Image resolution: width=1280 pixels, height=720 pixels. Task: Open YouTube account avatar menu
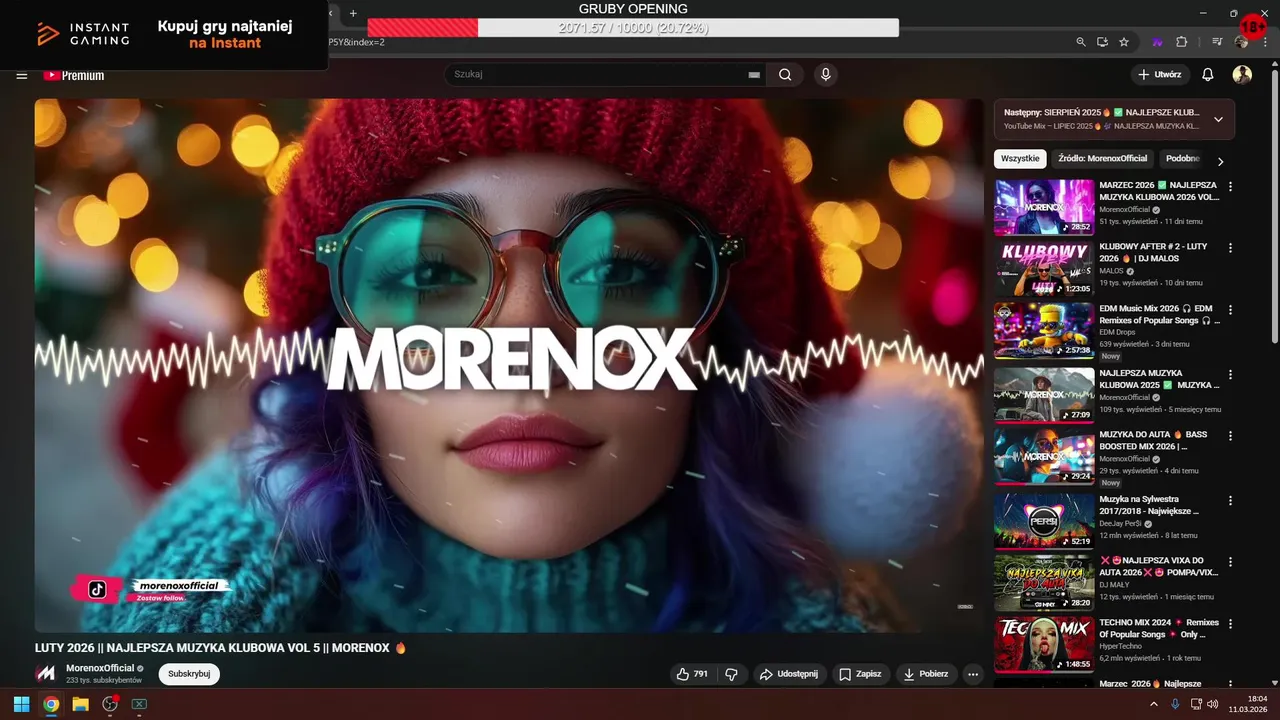click(1242, 75)
